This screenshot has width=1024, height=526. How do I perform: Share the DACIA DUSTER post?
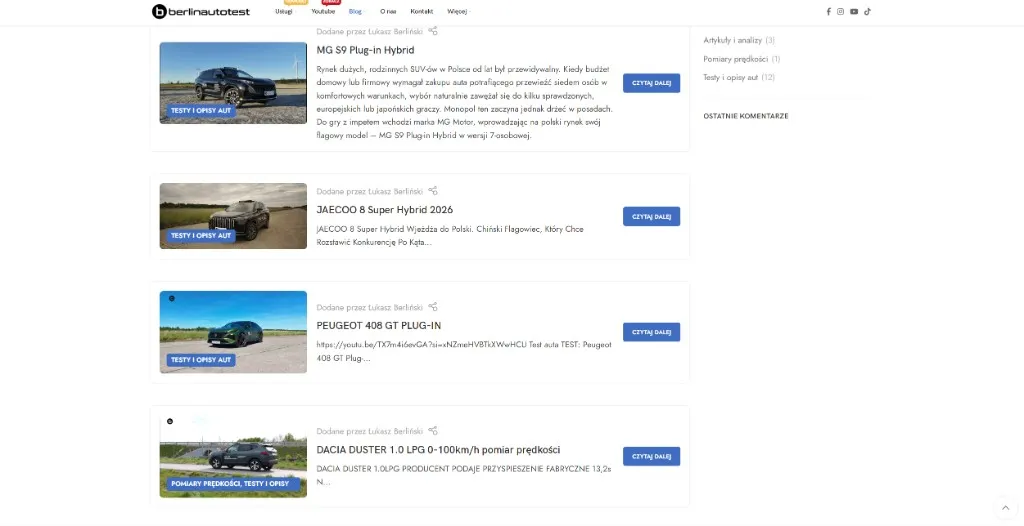[432, 431]
